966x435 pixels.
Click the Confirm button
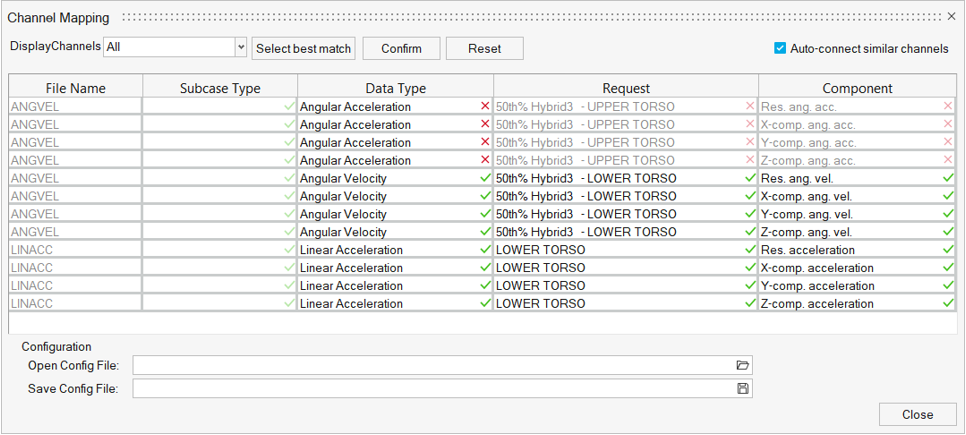point(401,48)
